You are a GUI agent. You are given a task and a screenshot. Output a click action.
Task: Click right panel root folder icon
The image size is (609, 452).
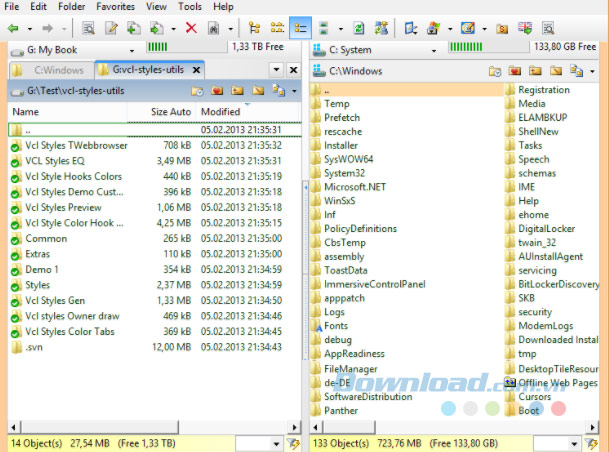[x=556, y=71]
